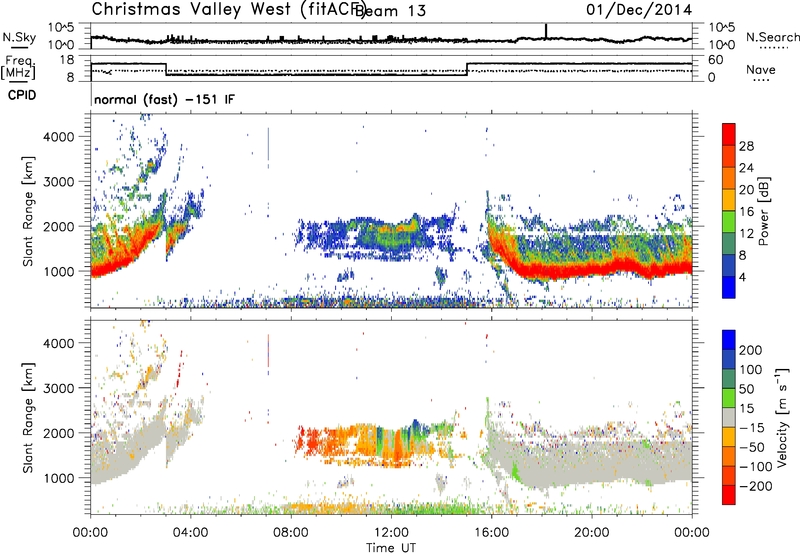
Task: Click the '1000' tick label on velocity plot
Action: 59,478
